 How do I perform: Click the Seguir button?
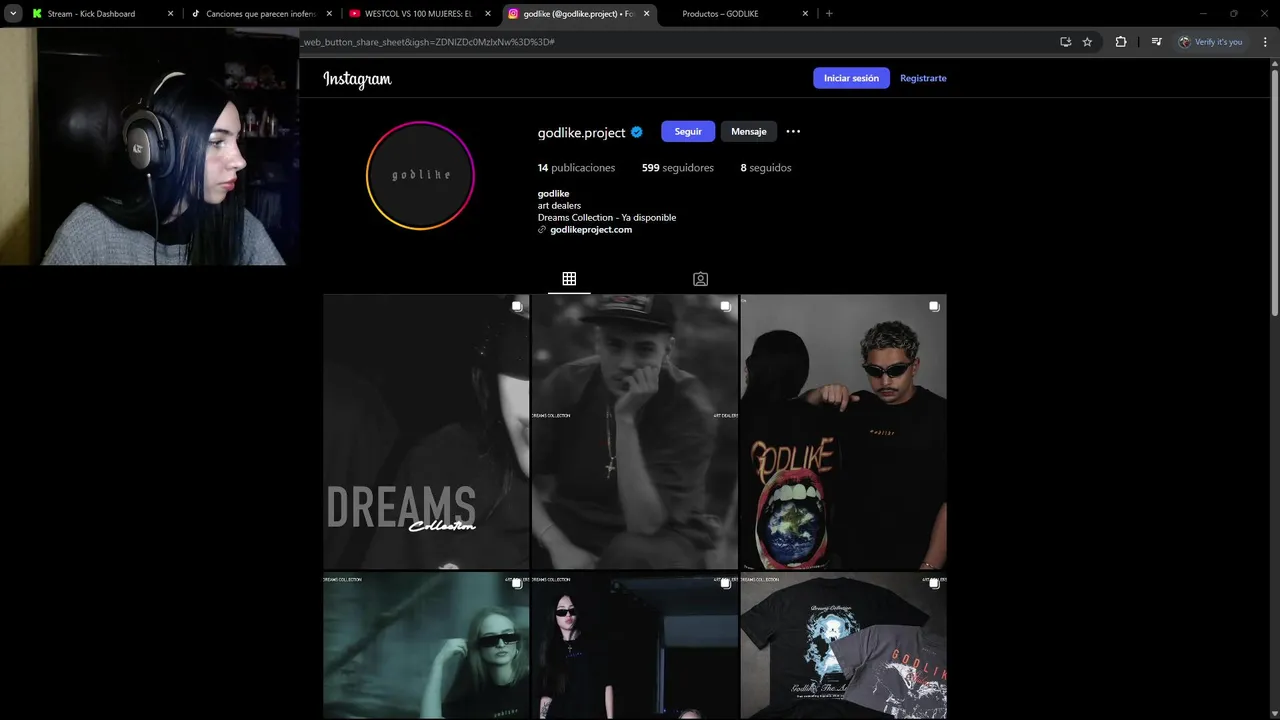(688, 132)
